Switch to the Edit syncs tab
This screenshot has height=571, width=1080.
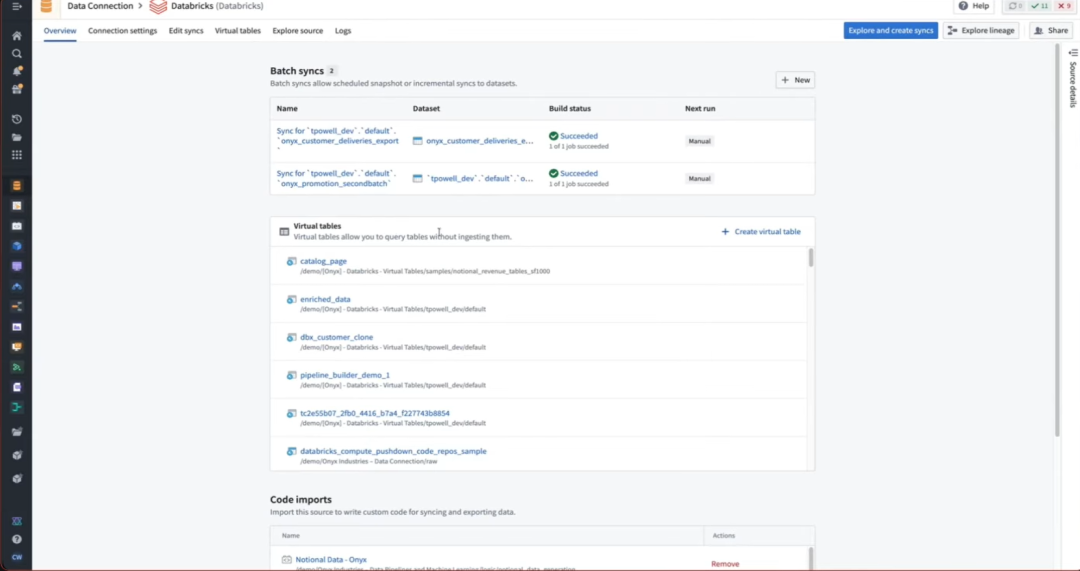(x=186, y=31)
